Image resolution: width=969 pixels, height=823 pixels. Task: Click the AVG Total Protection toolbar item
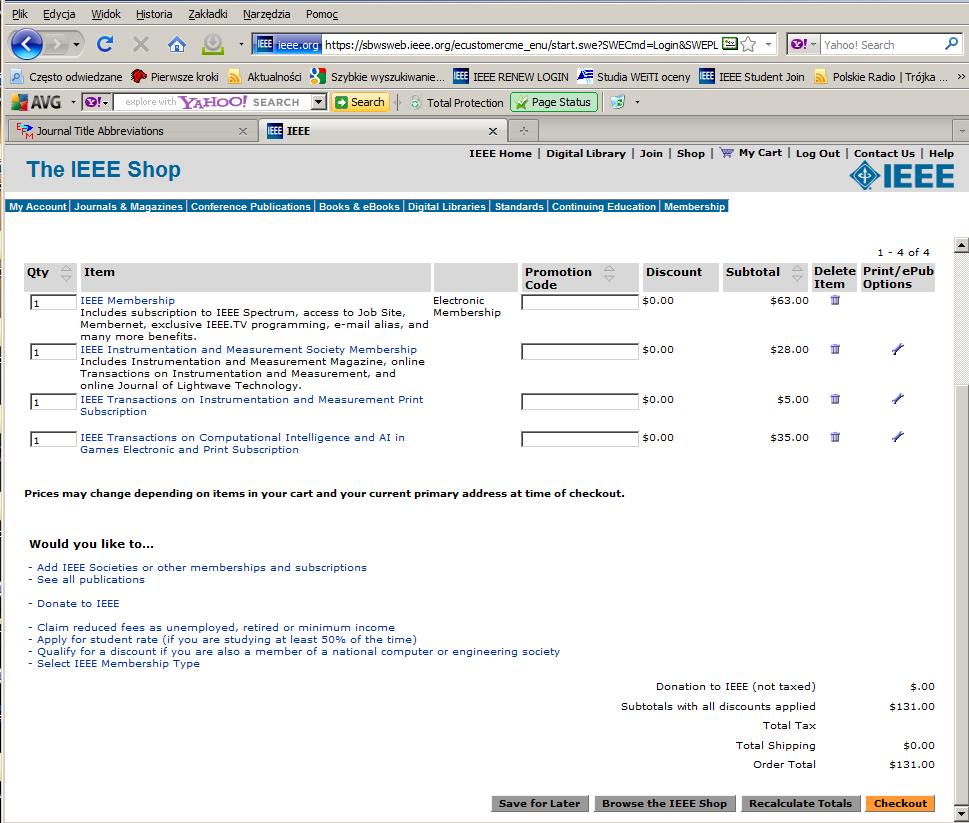coord(457,103)
